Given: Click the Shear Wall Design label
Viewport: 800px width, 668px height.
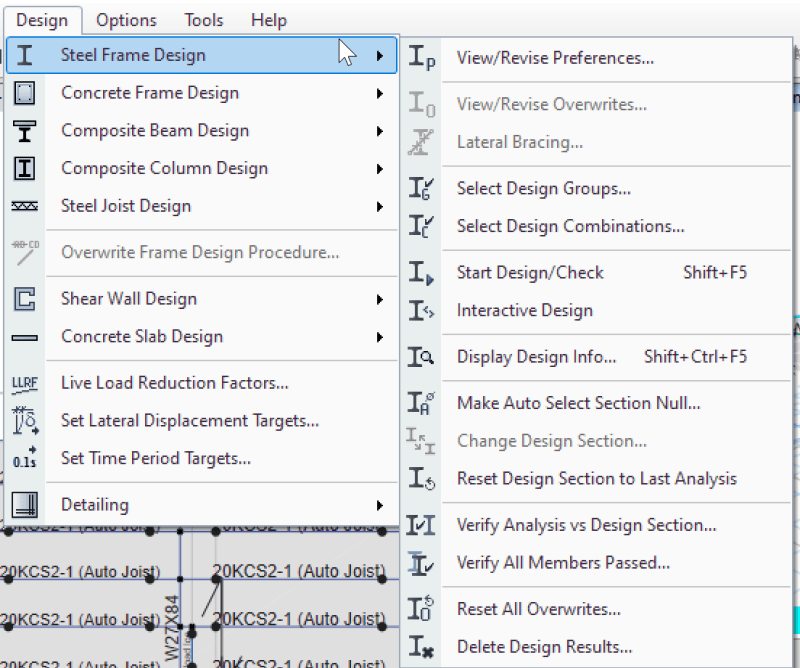Looking at the screenshot, I should click(x=129, y=300).
